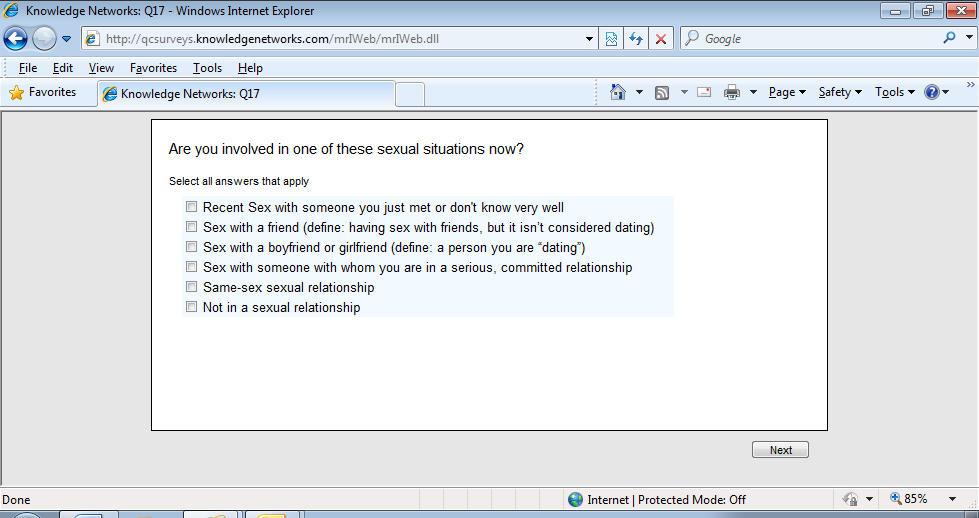The height and width of the screenshot is (518, 979).
Task: Click the Refresh page icon
Action: 636,39
